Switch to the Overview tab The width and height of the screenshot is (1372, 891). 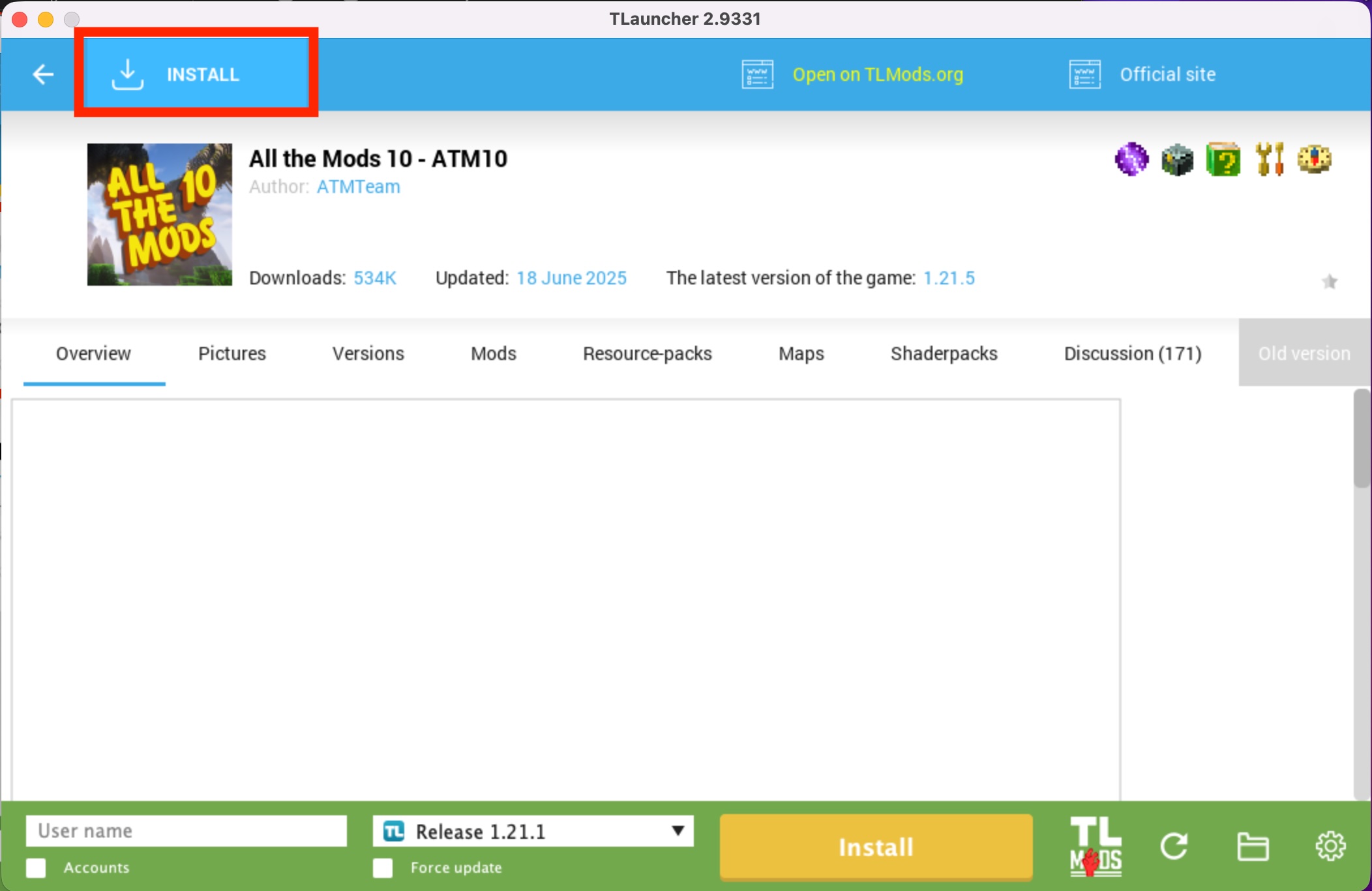(93, 354)
